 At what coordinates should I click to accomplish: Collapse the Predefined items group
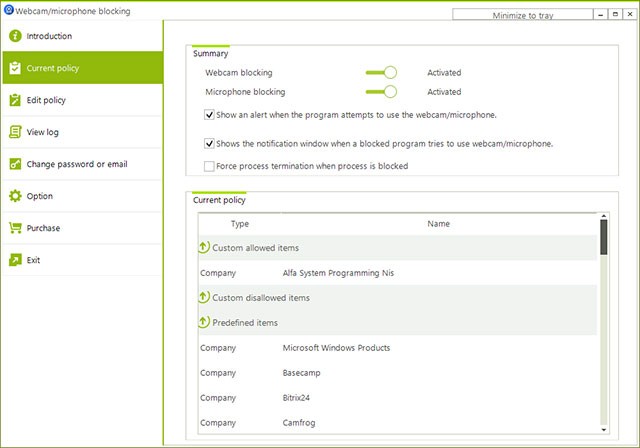[204, 322]
